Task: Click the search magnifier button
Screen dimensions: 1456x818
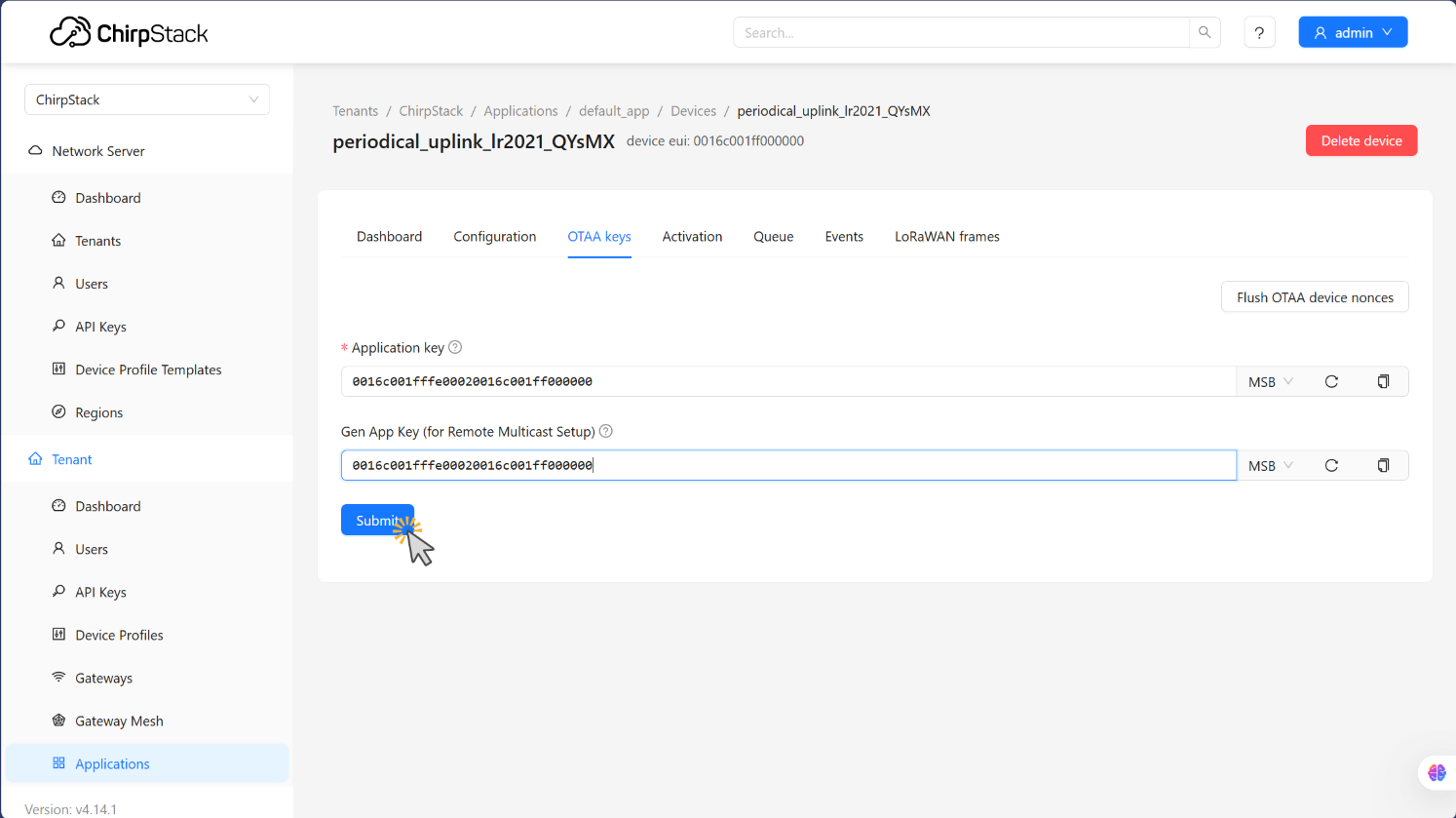Action: pos(1205,32)
